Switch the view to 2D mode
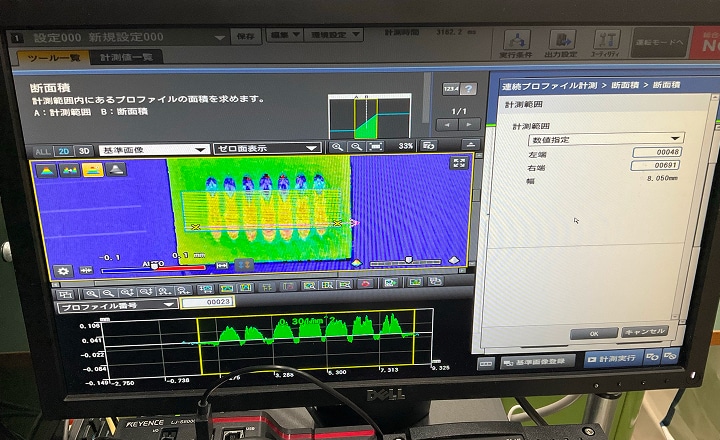The image size is (720, 440). (x=64, y=150)
